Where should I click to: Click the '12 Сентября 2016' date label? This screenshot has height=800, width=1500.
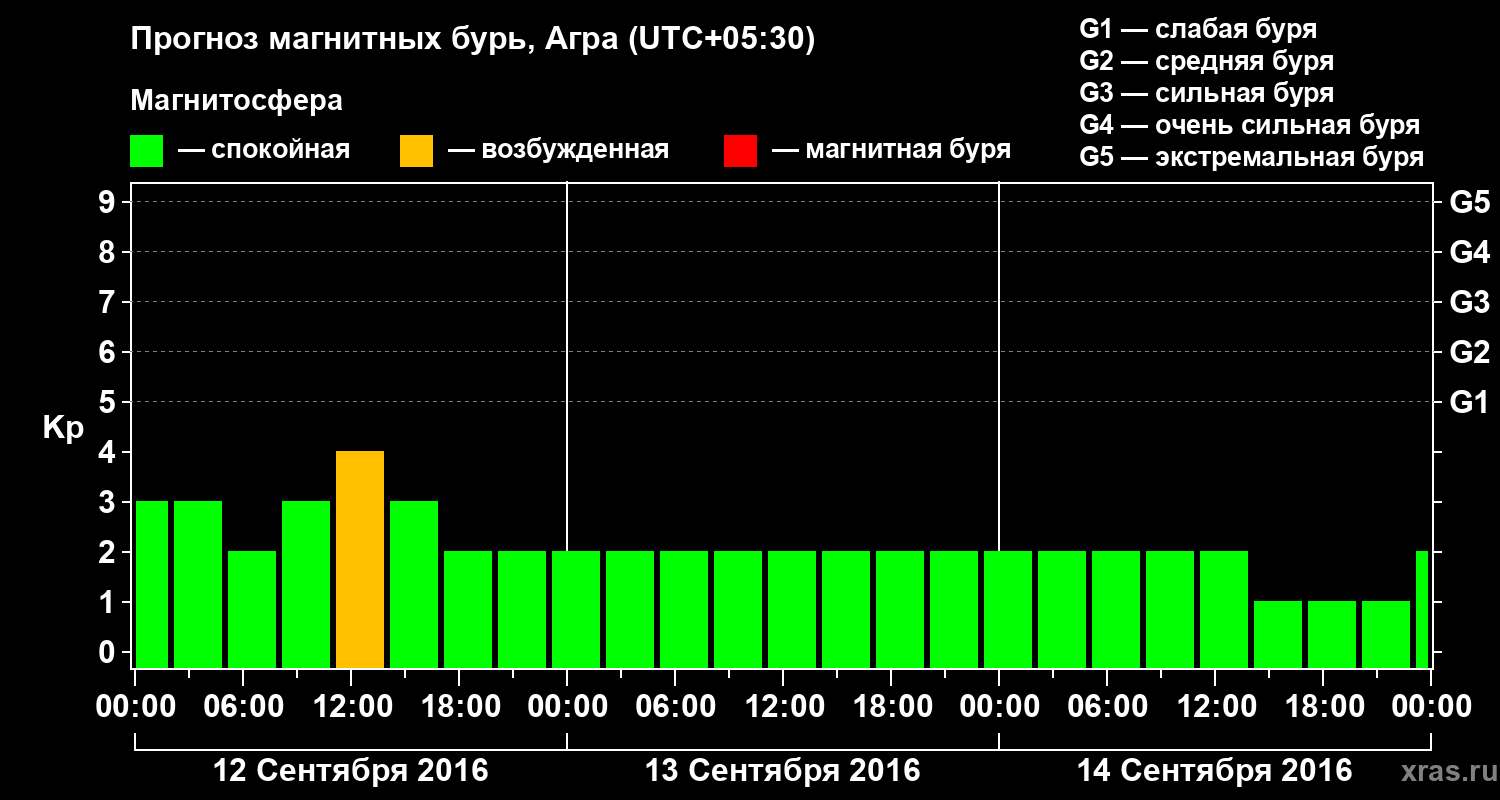(351, 771)
